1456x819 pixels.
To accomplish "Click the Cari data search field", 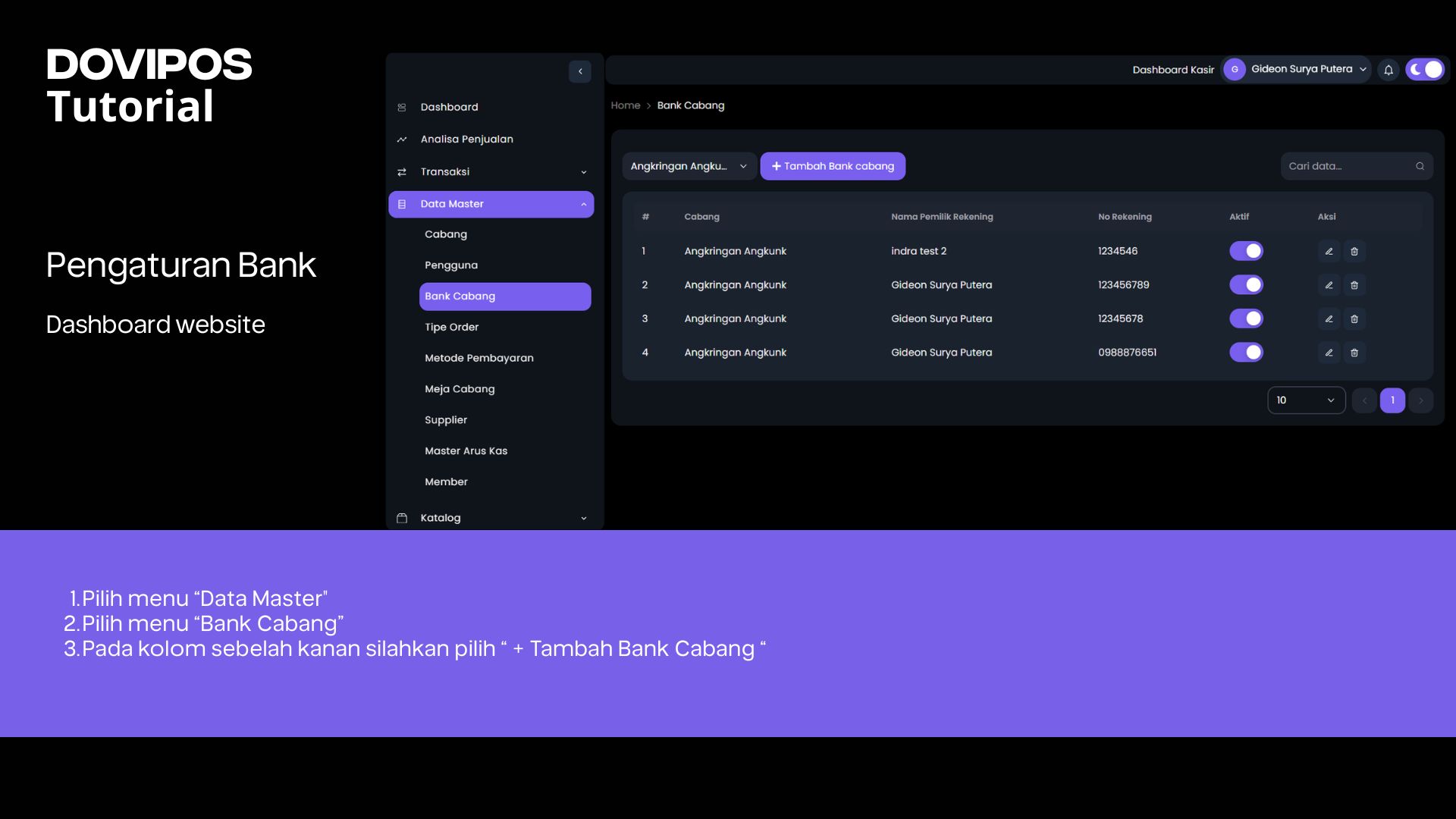I will click(1346, 166).
